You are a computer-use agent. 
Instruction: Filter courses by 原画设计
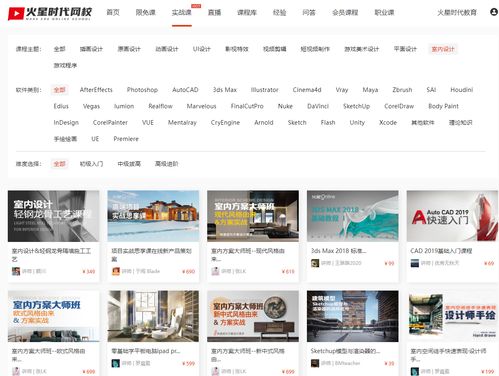(x=129, y=49)
